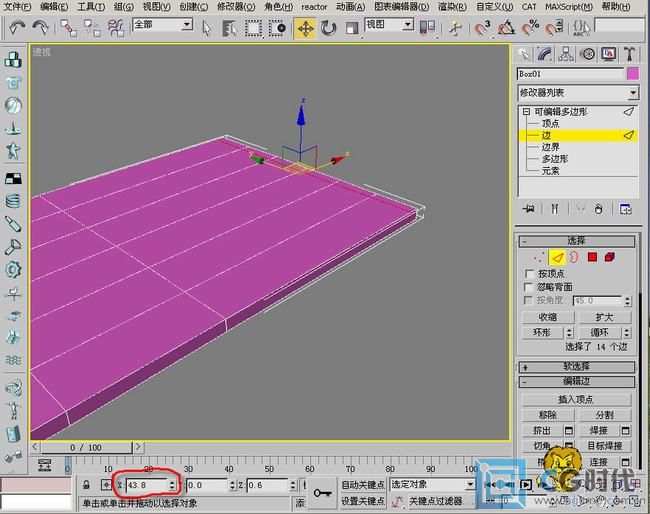The width and height of the screenshot is (650, 514).
Task: Click Show End Result toggle icon
Action: (x=555, y=209)
